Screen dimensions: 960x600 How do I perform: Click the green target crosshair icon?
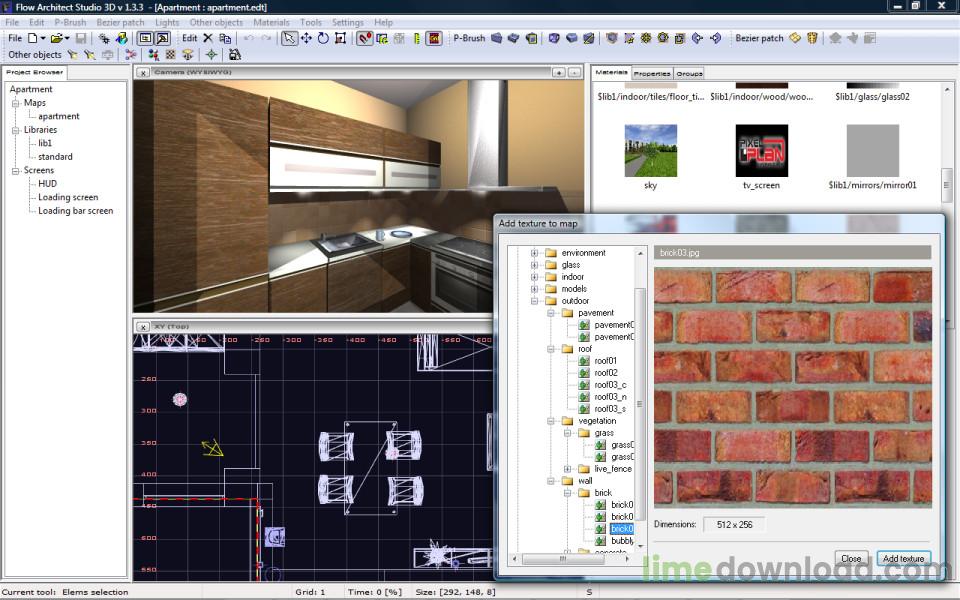coord(211,54)
